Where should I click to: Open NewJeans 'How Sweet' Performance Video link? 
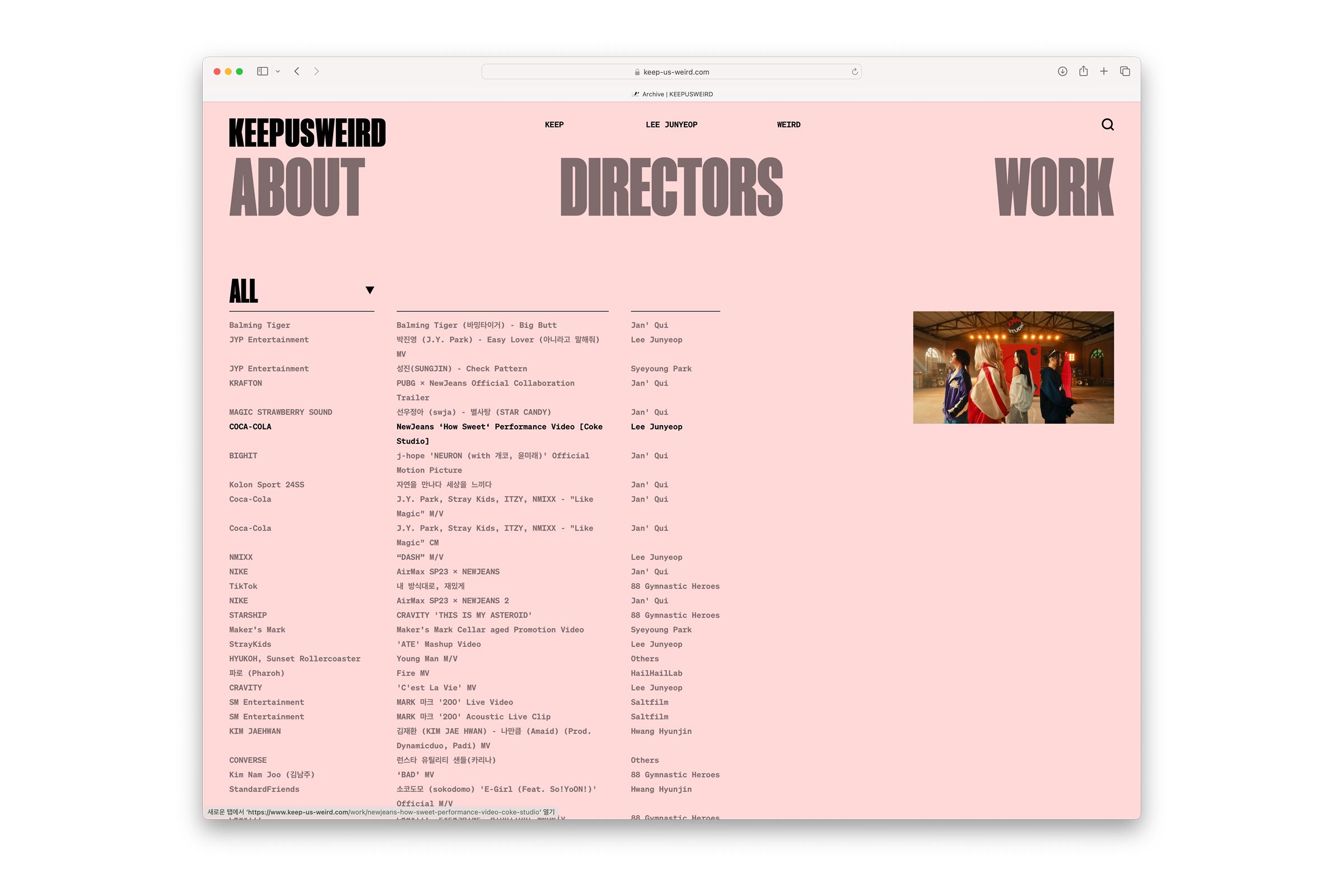coord(499,427)
